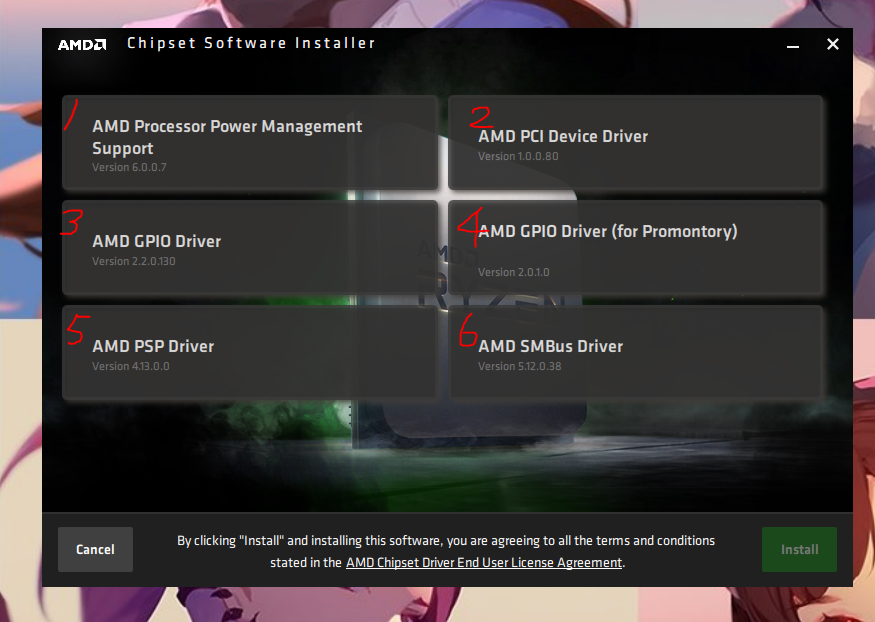Click the Chipset Software Installer title text
Image resolution: width=875 pixels, height=622 pixels.
[251, 43]
